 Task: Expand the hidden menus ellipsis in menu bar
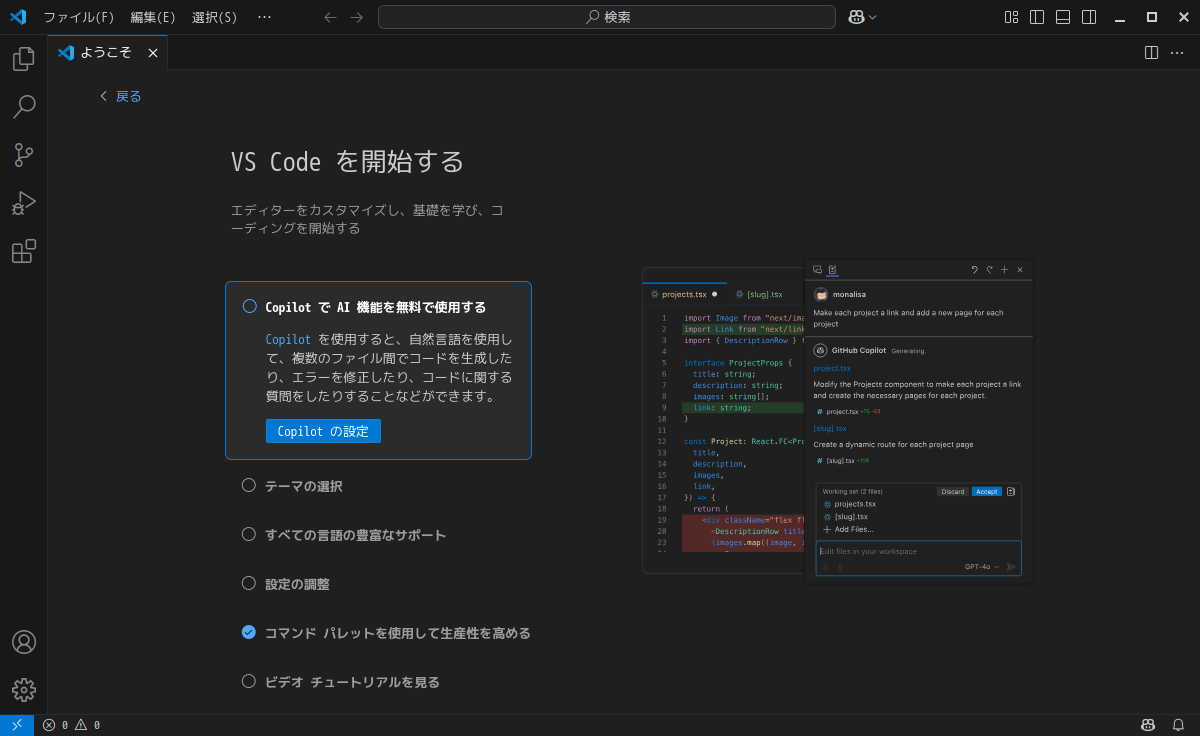click(x=264, y=17)
